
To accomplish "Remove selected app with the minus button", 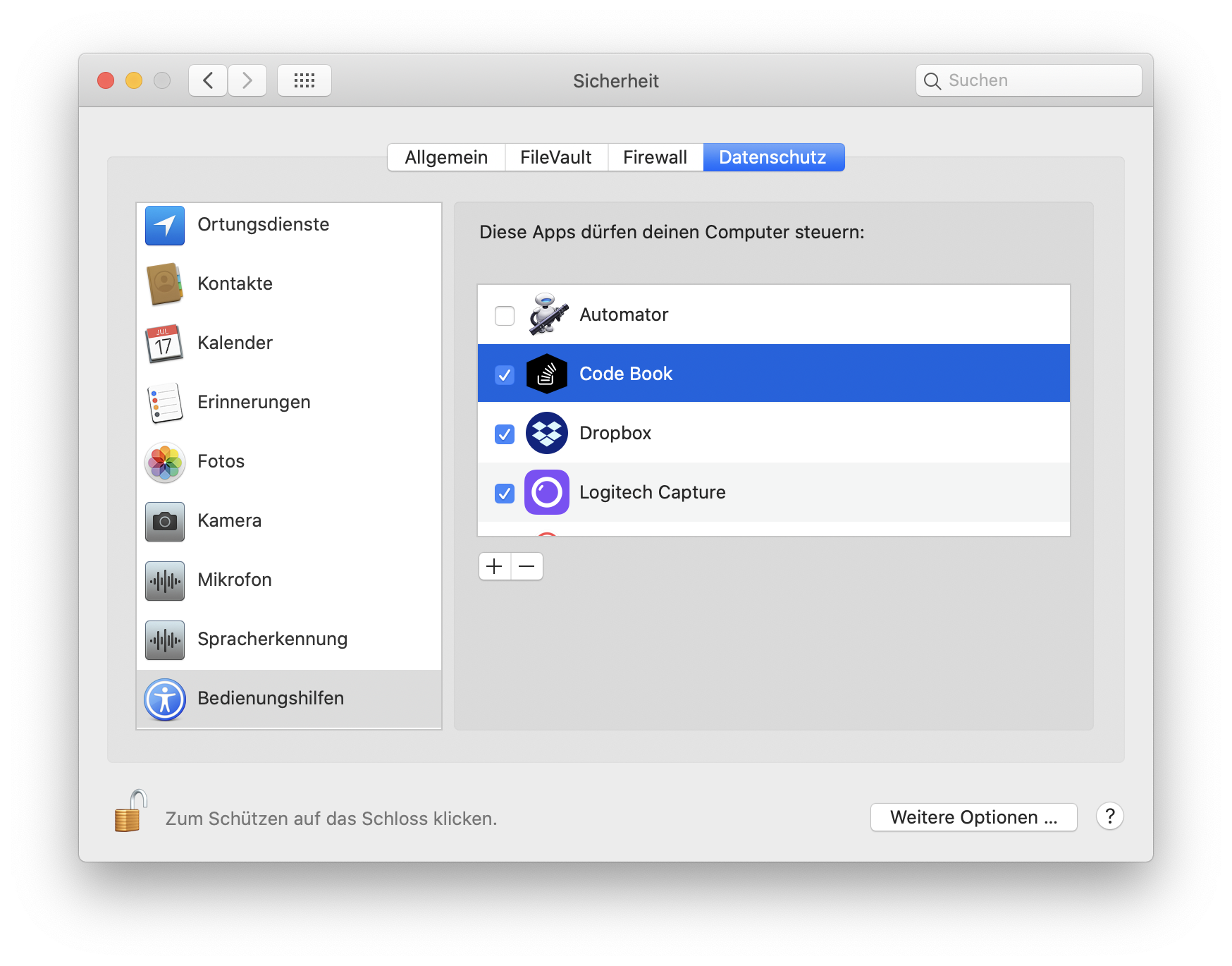I will pos(526,566).
